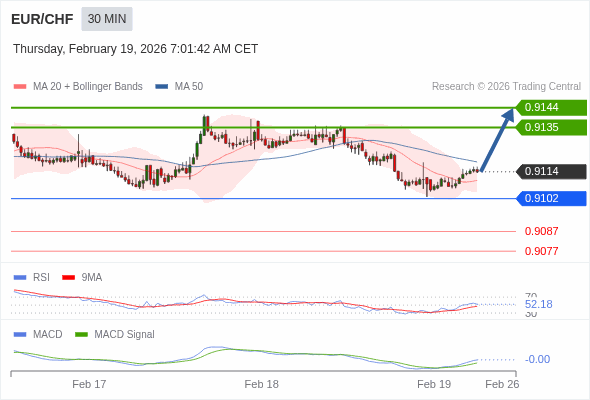
Task: Click the 0.9077 support price value
Action: pos(541,251)
